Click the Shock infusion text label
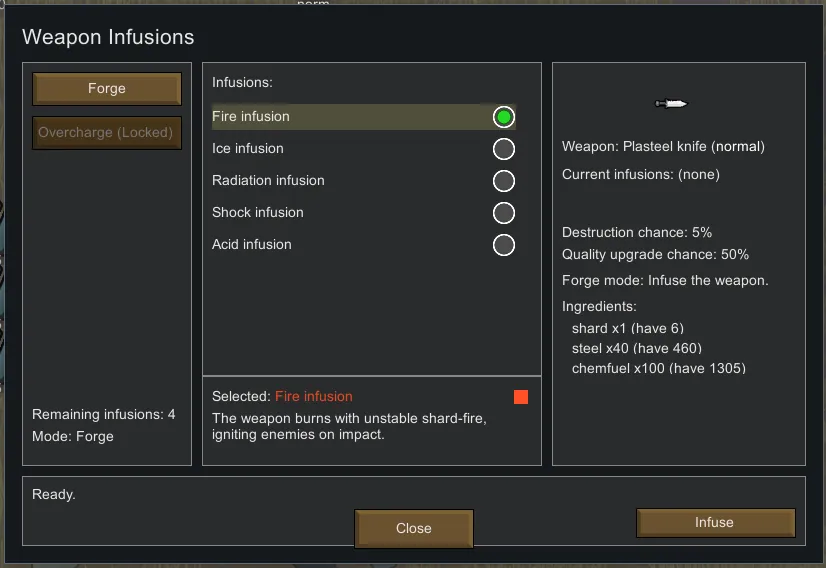This screenshot has height=568, width=826. 258,213
